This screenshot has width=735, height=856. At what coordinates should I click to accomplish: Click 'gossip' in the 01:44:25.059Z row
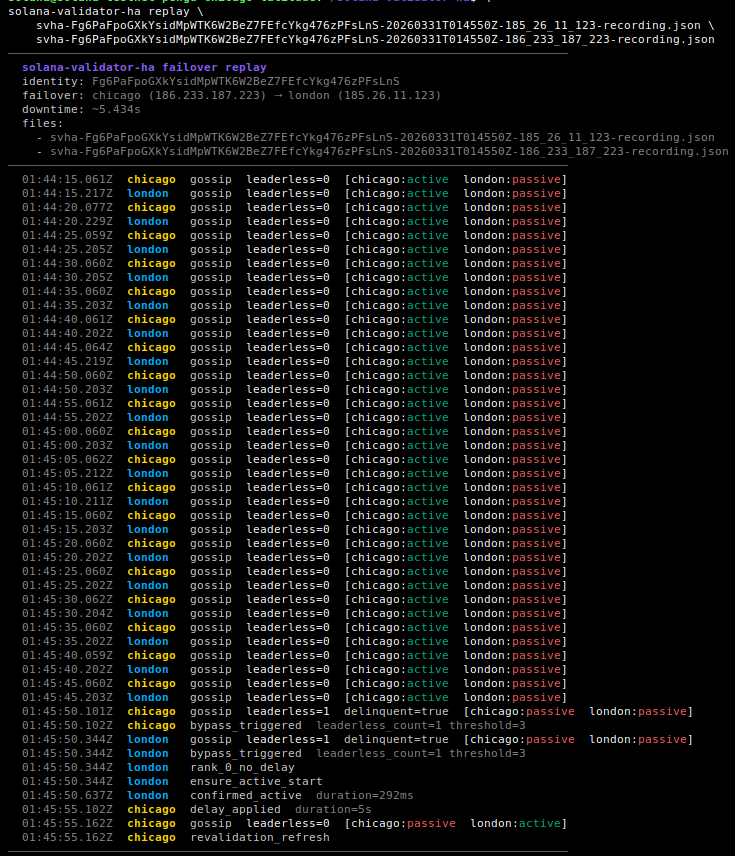pos(211,235)
